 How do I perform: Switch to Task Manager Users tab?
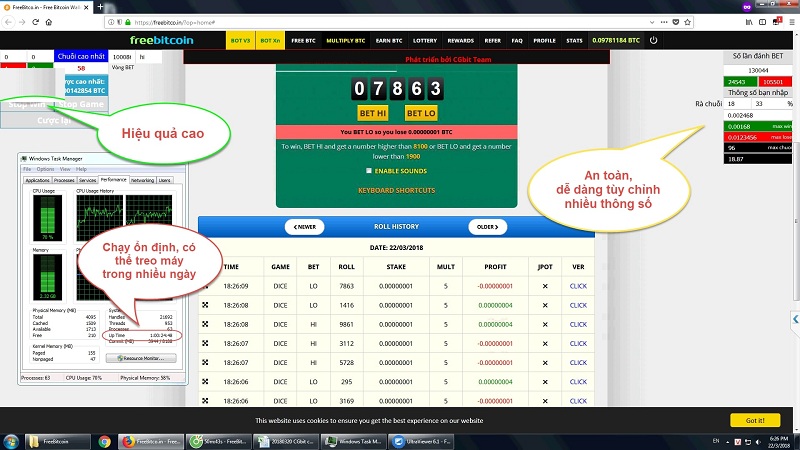click(164, 180)
